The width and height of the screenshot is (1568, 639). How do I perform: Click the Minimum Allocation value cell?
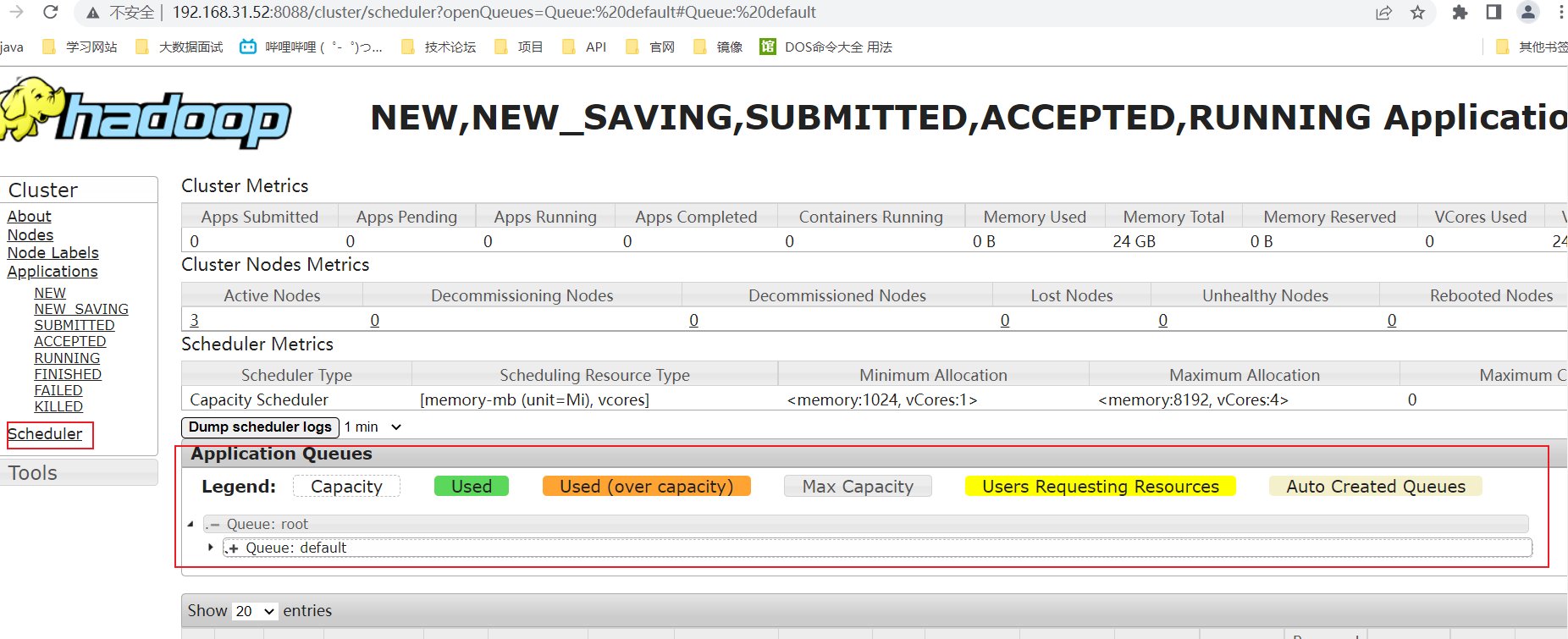coord(934,399)
